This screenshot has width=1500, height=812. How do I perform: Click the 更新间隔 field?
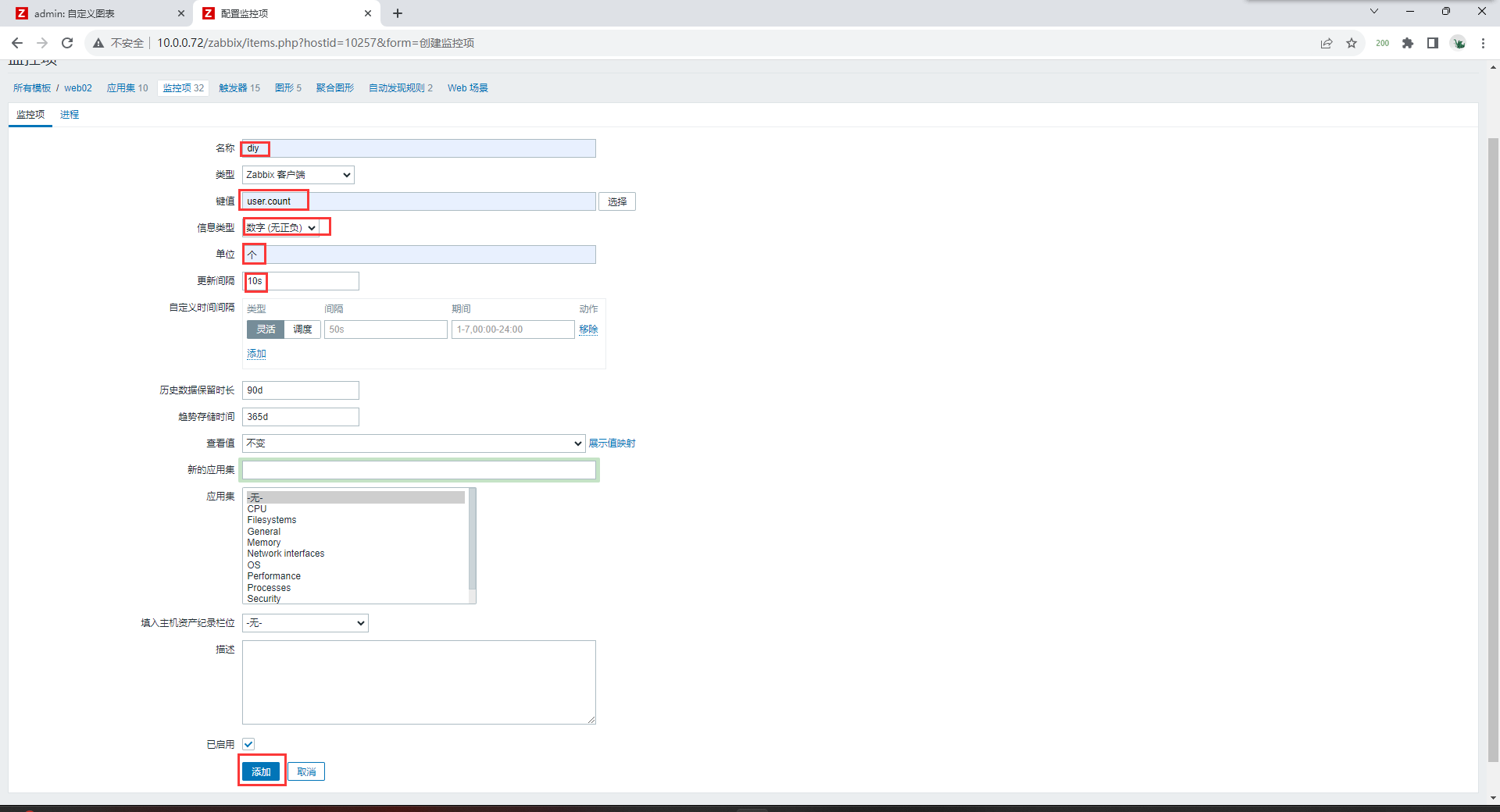point(301,281)
